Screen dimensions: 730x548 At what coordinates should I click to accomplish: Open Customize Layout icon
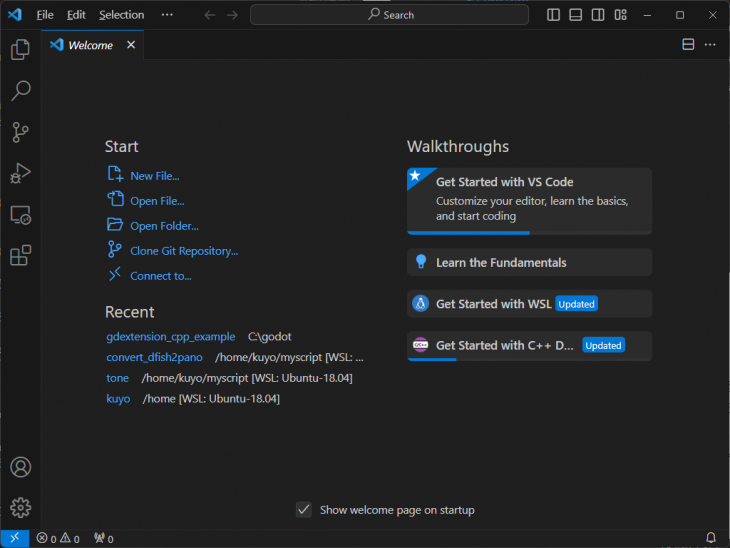click(x=621, y=15)
